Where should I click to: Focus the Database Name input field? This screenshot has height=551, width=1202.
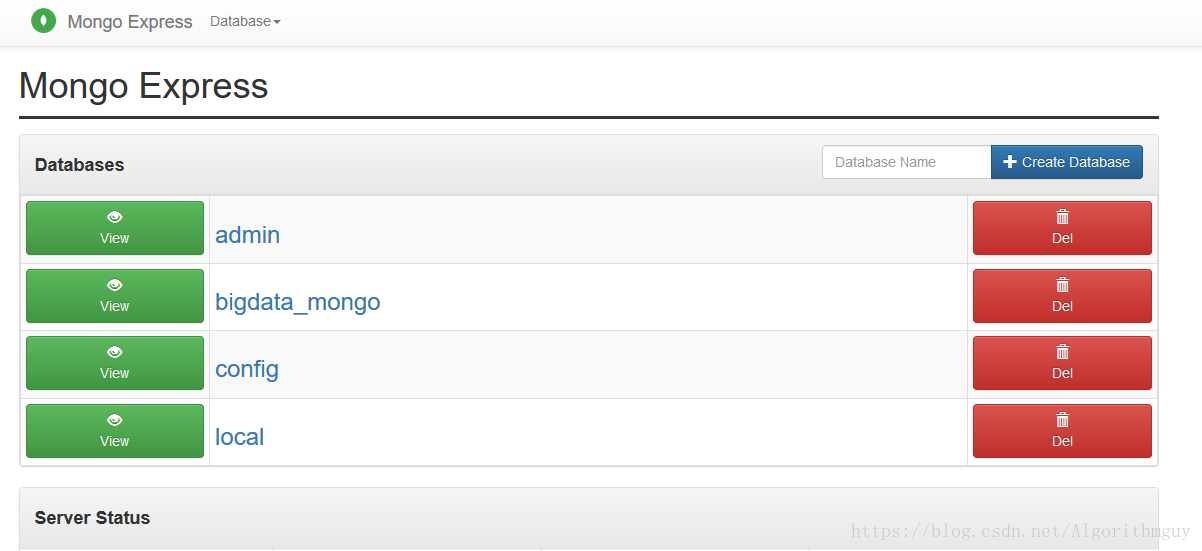(x=907, y=162)
